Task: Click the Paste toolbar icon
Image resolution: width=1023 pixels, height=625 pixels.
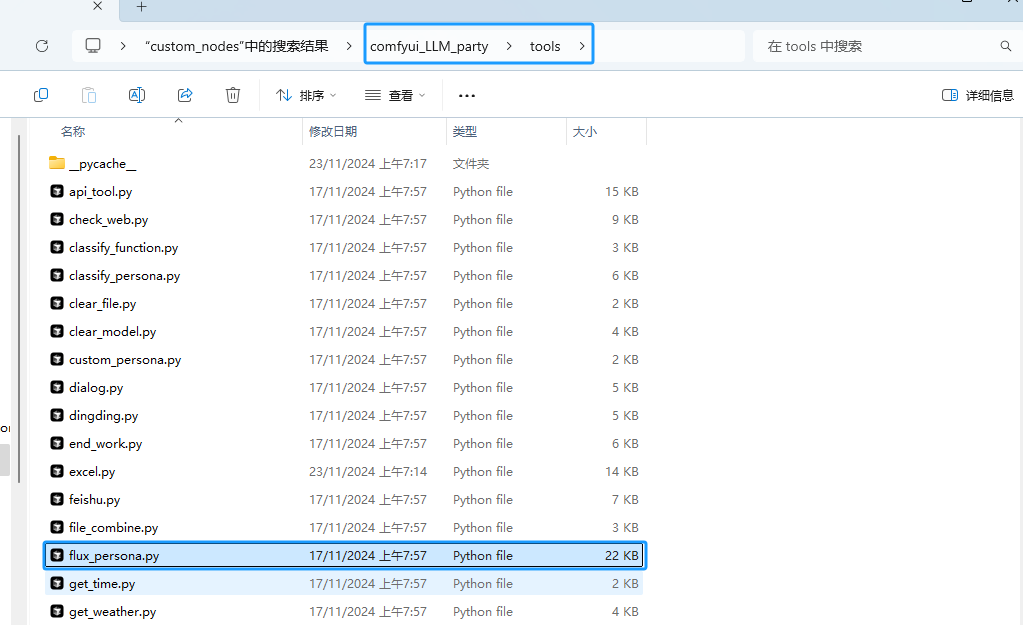Action: [x=89, y=95]
